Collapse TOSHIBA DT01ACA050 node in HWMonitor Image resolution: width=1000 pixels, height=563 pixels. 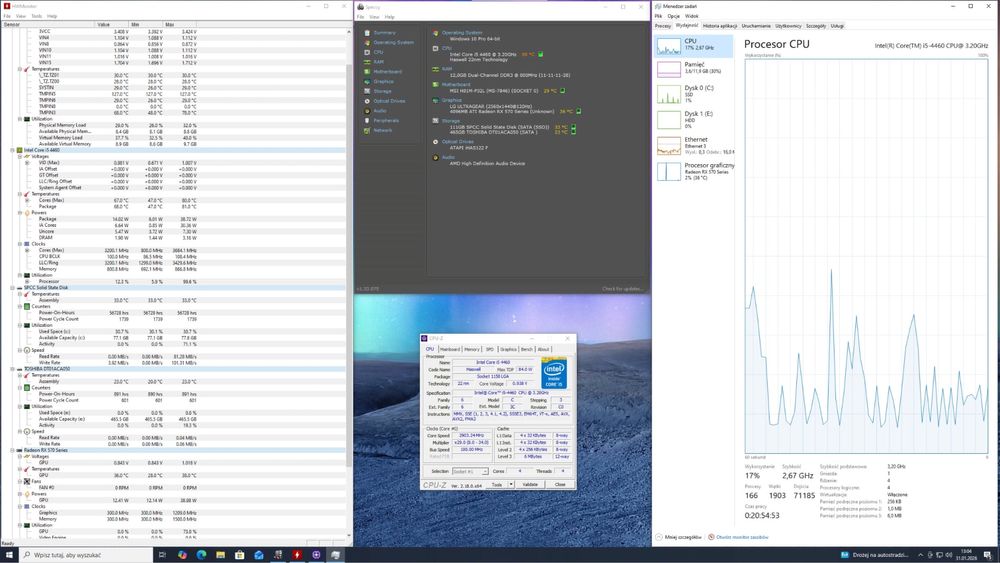[12, 369]
